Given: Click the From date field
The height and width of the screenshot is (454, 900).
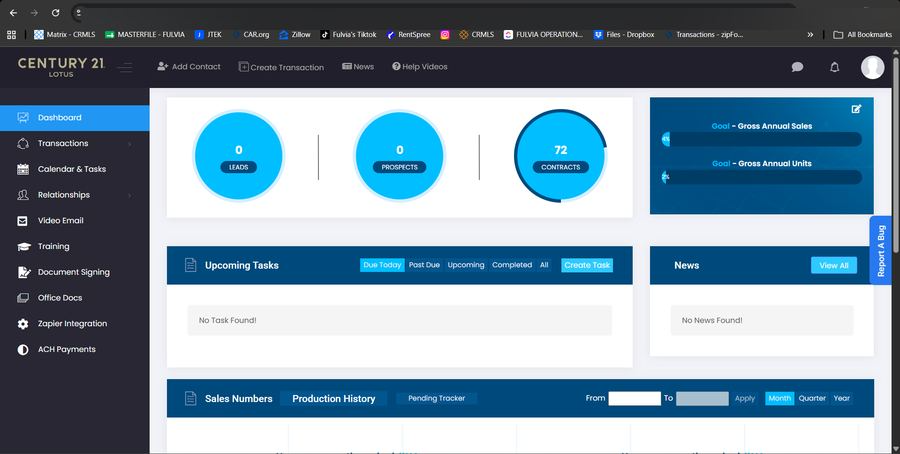Looking at the screenshot, I should click(x=635, y=398).
